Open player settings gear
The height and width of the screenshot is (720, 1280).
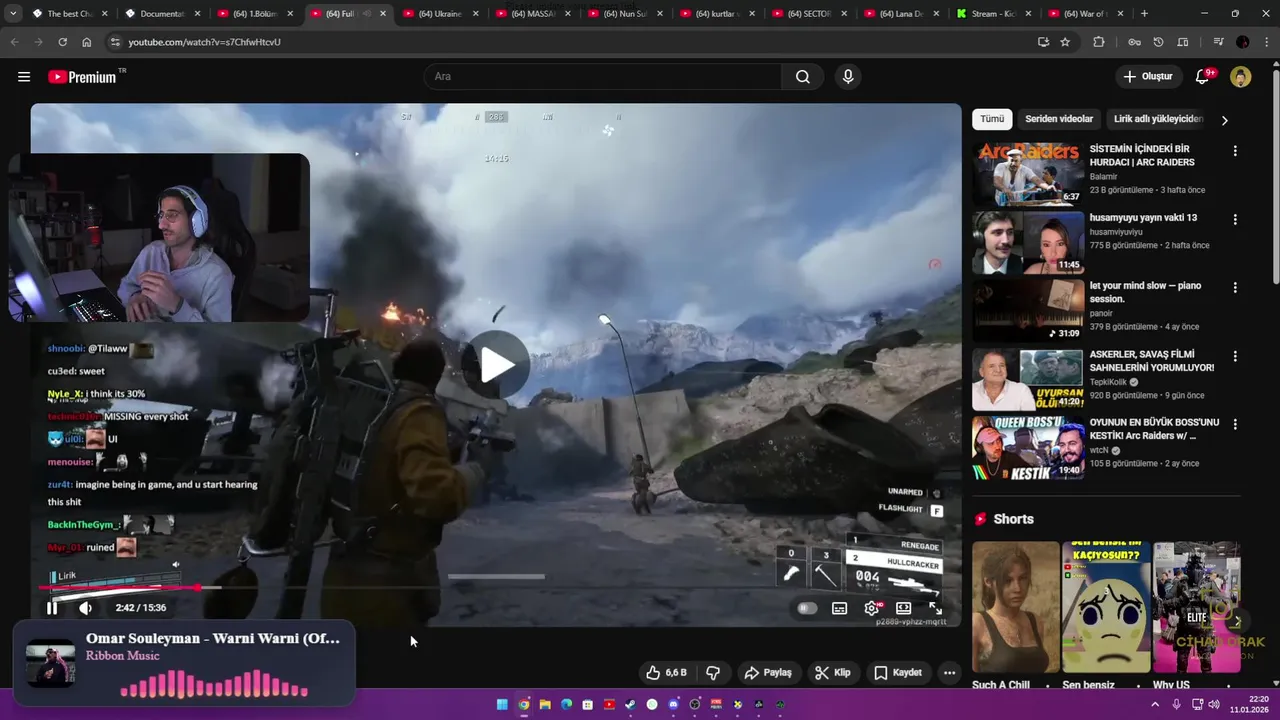[x=872, y=608]
